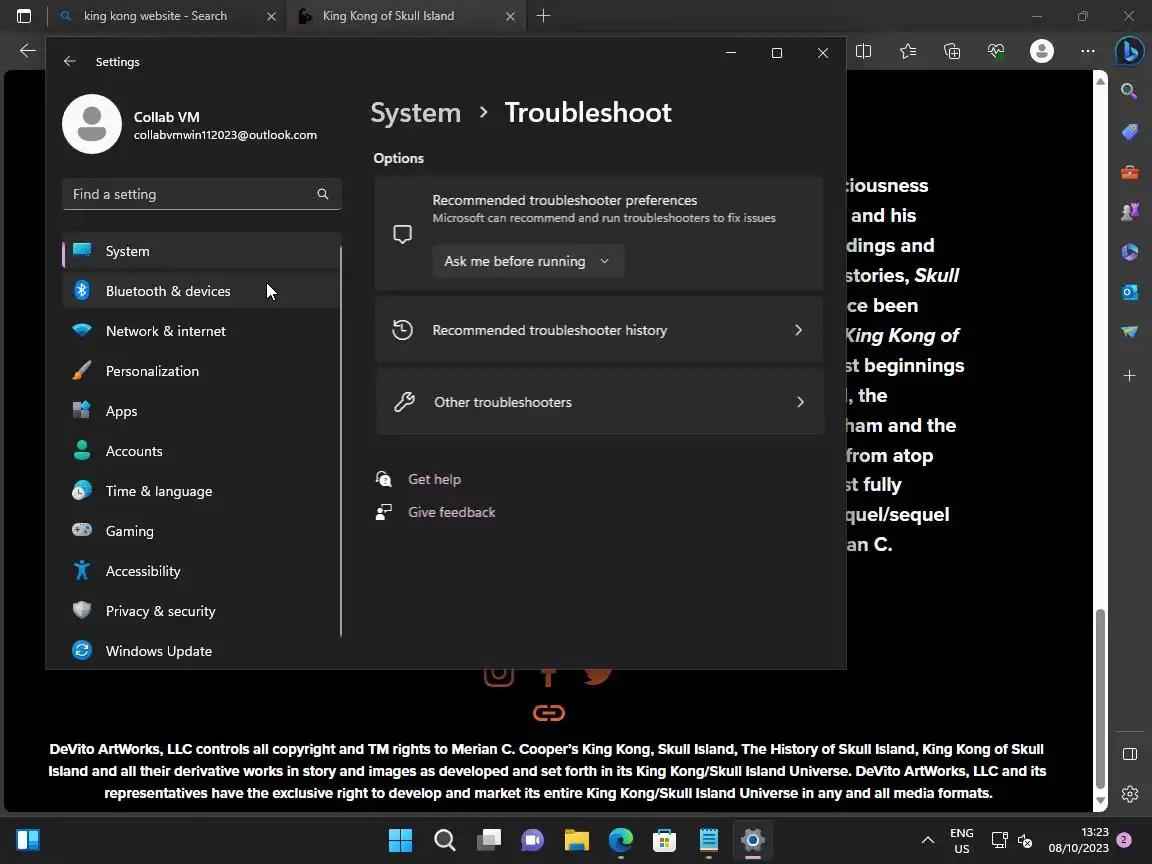
Task: Click the webpage link chain icon
Action: pyautogui.click(x=549, y=713)
